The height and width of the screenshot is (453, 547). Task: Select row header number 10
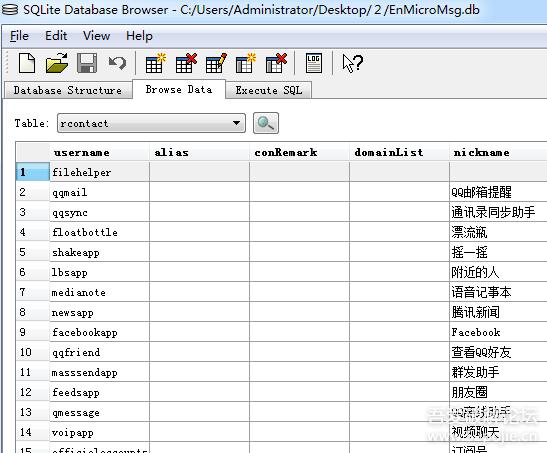tap(33, 352)
